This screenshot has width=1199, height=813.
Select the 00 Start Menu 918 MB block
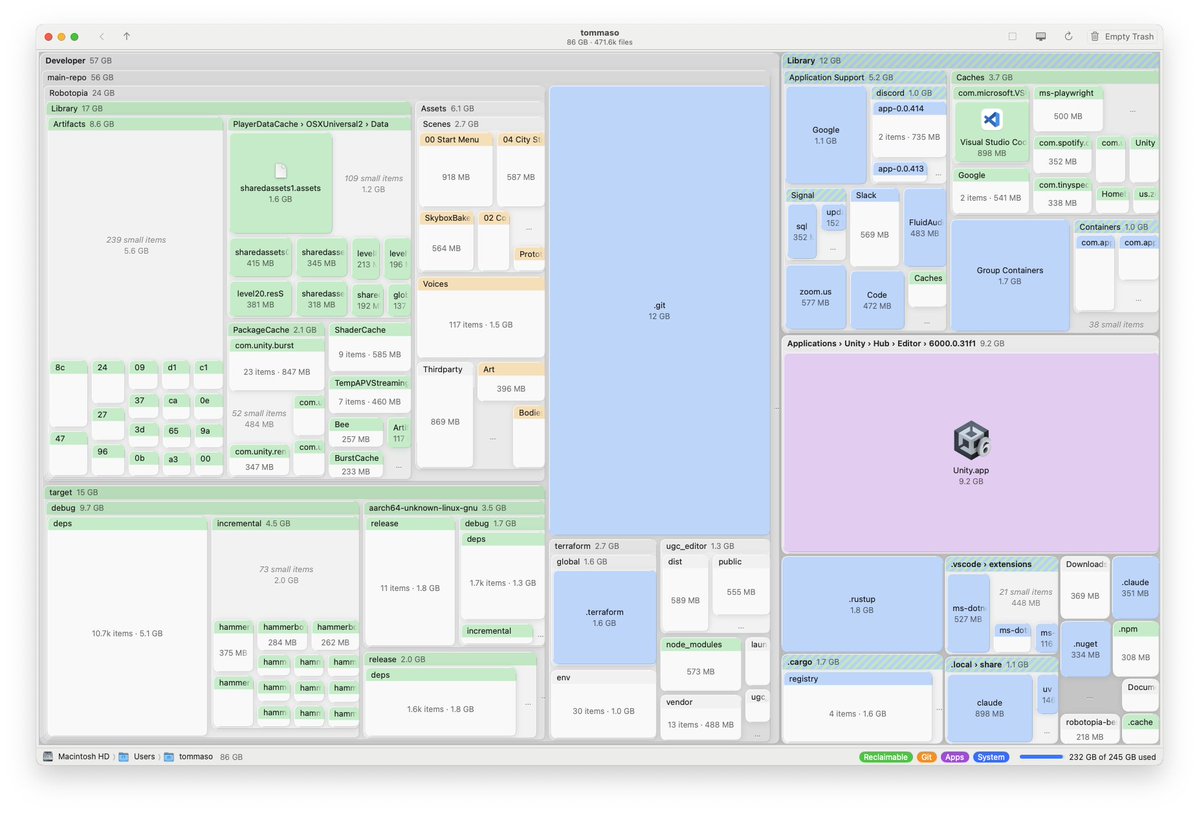[456, 170]
